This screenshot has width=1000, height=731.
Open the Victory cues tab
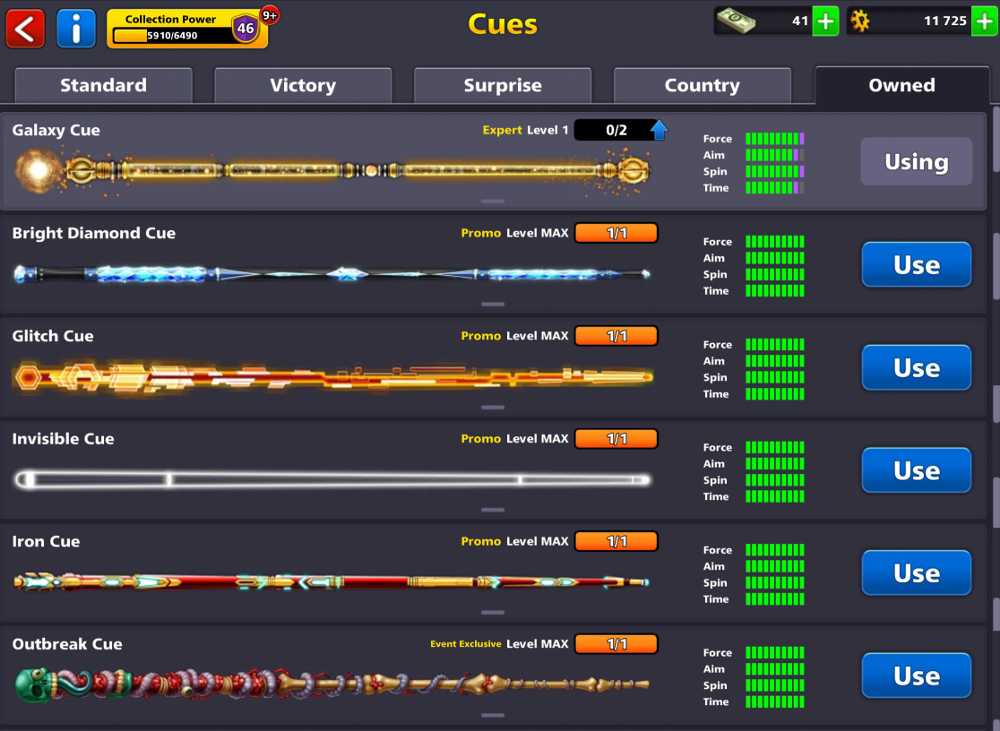[x=303, y=86]
